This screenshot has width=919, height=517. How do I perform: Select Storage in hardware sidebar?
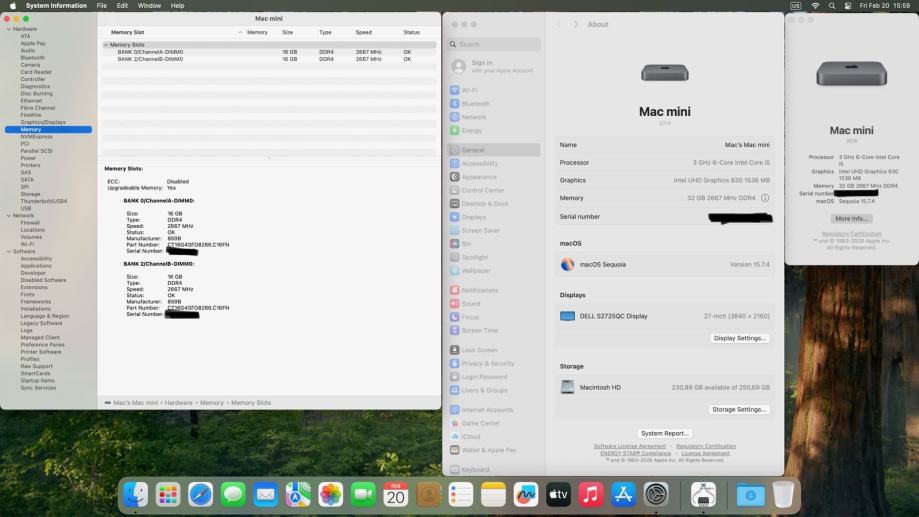[30, 194]
